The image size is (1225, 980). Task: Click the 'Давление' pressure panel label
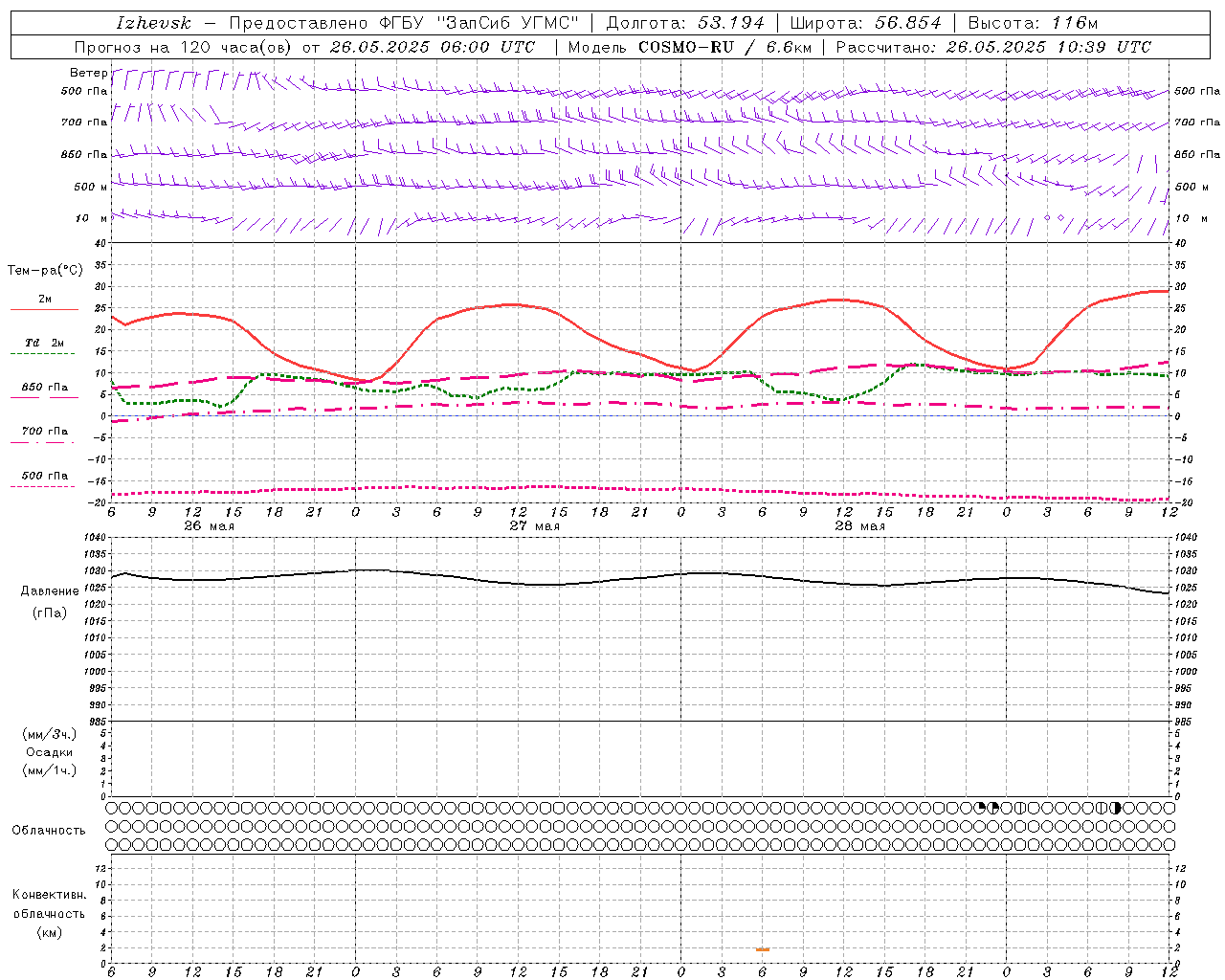click(50, 591)
